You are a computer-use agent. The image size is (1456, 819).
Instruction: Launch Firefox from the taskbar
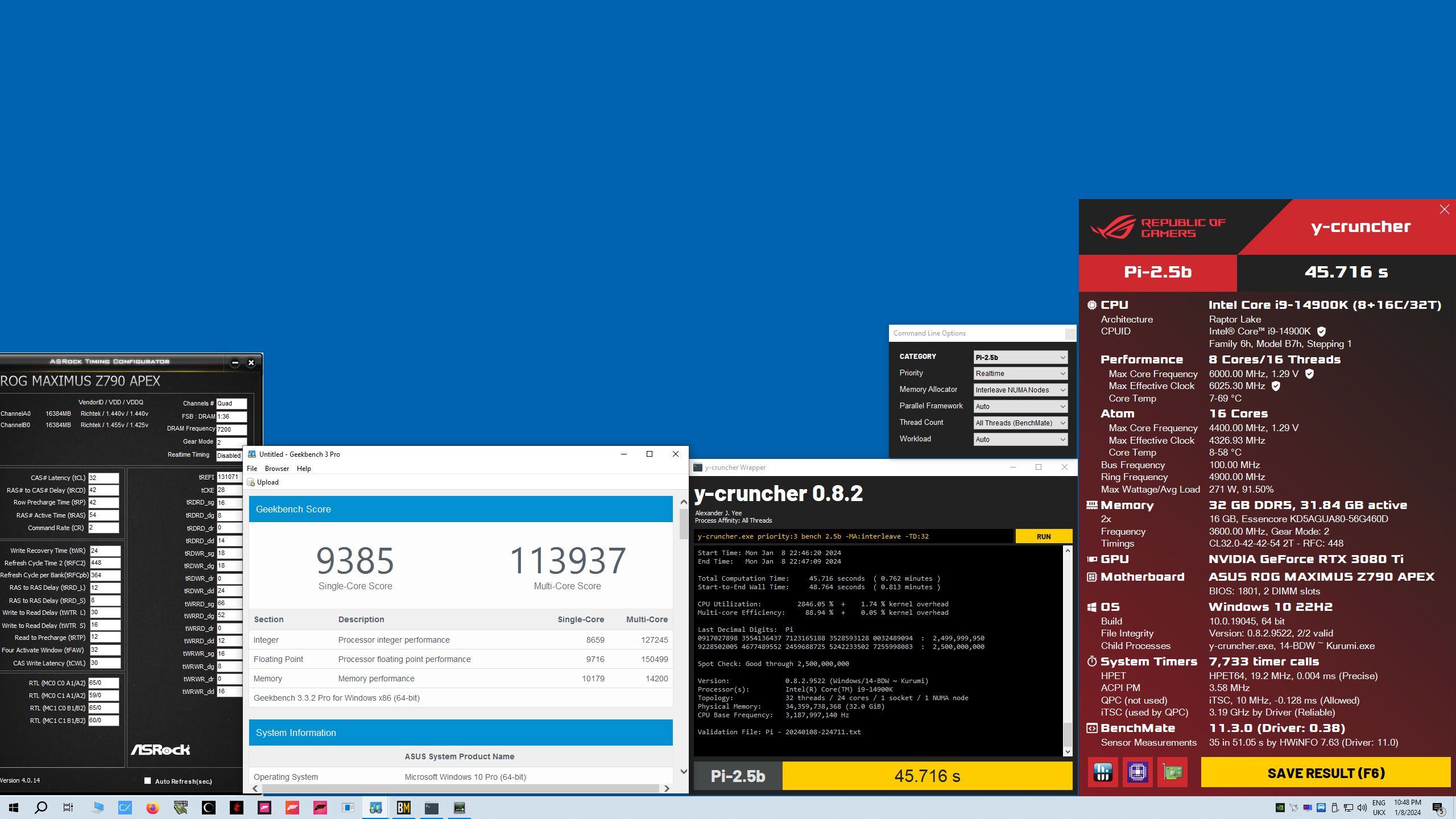(x=152, y=808)
